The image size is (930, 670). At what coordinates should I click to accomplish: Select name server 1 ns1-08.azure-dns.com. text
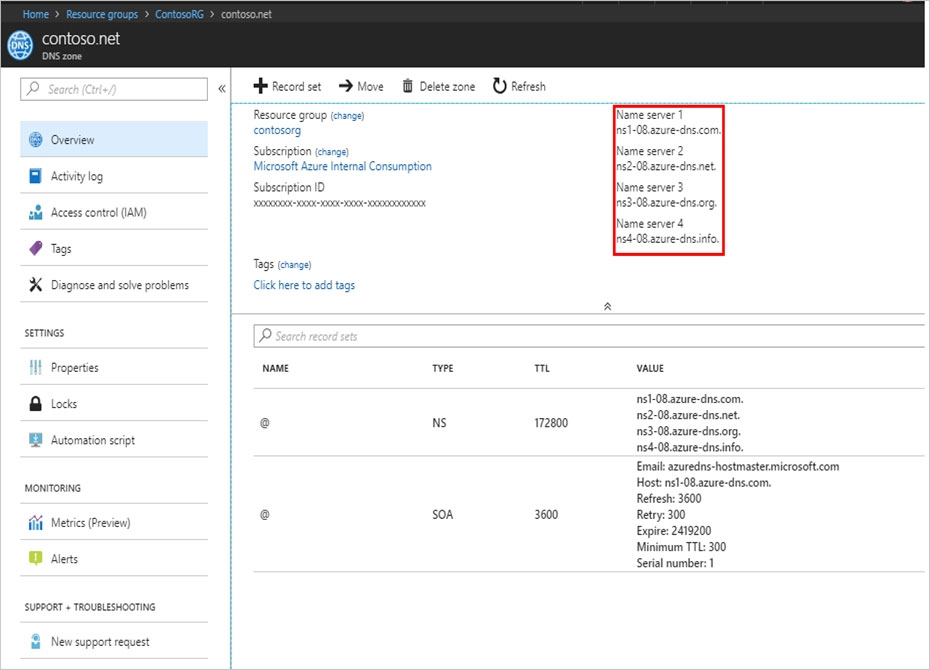(668, 130)
